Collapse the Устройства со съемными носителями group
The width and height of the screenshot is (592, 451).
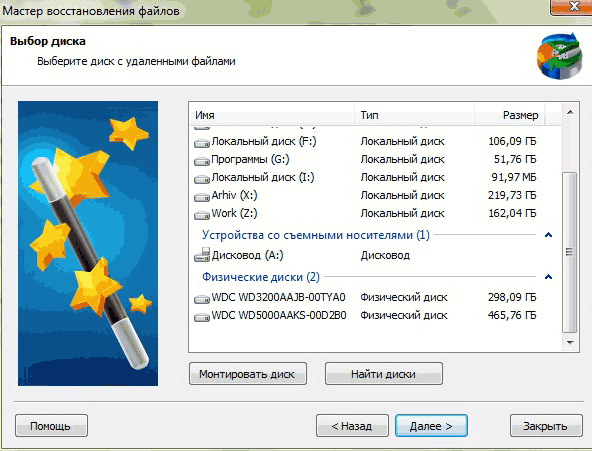coord(549,235)
